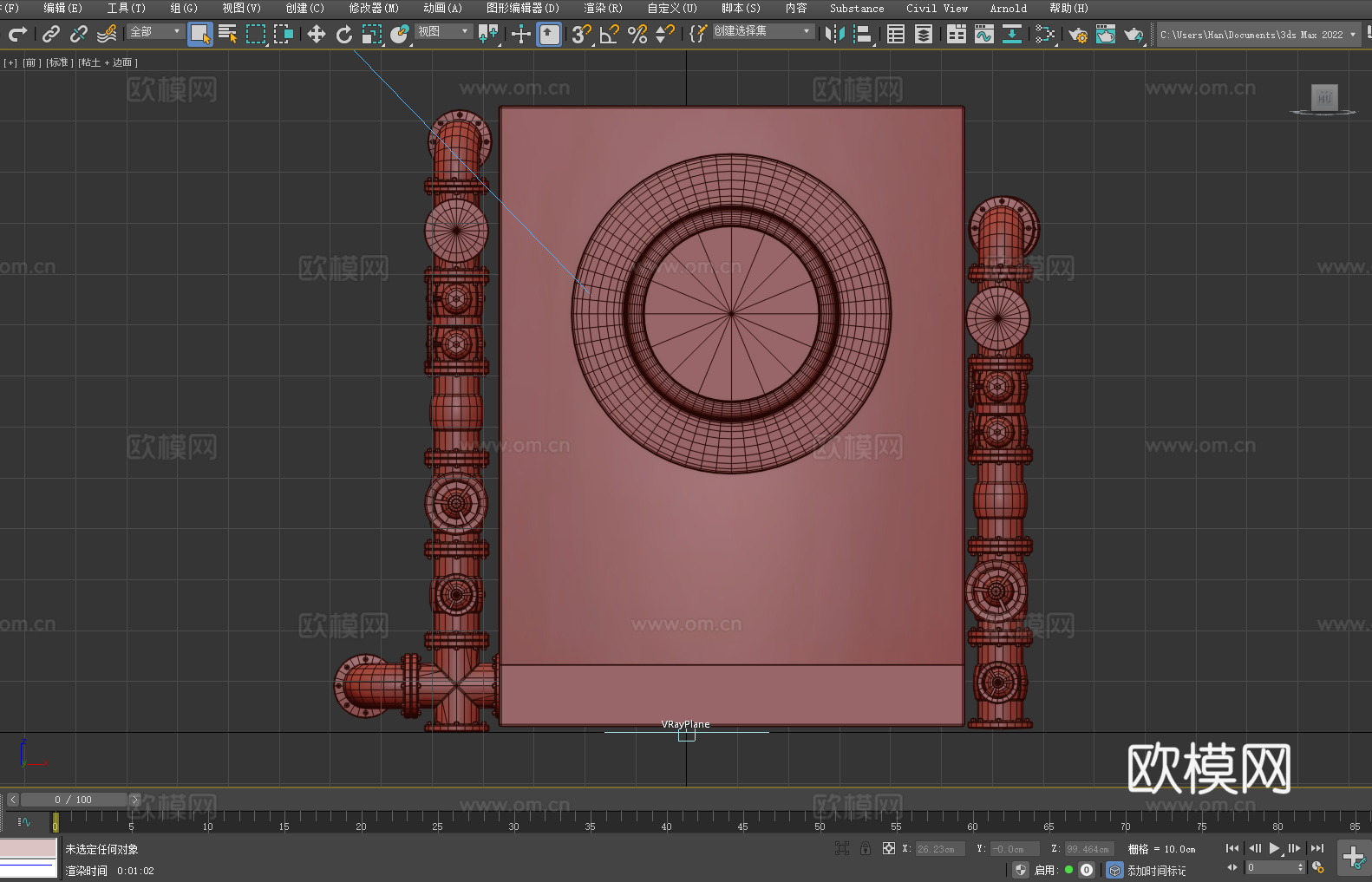Screen dimensions: 1372x882
Task: Open the Curve Editor icon
Action: [983, 34]
